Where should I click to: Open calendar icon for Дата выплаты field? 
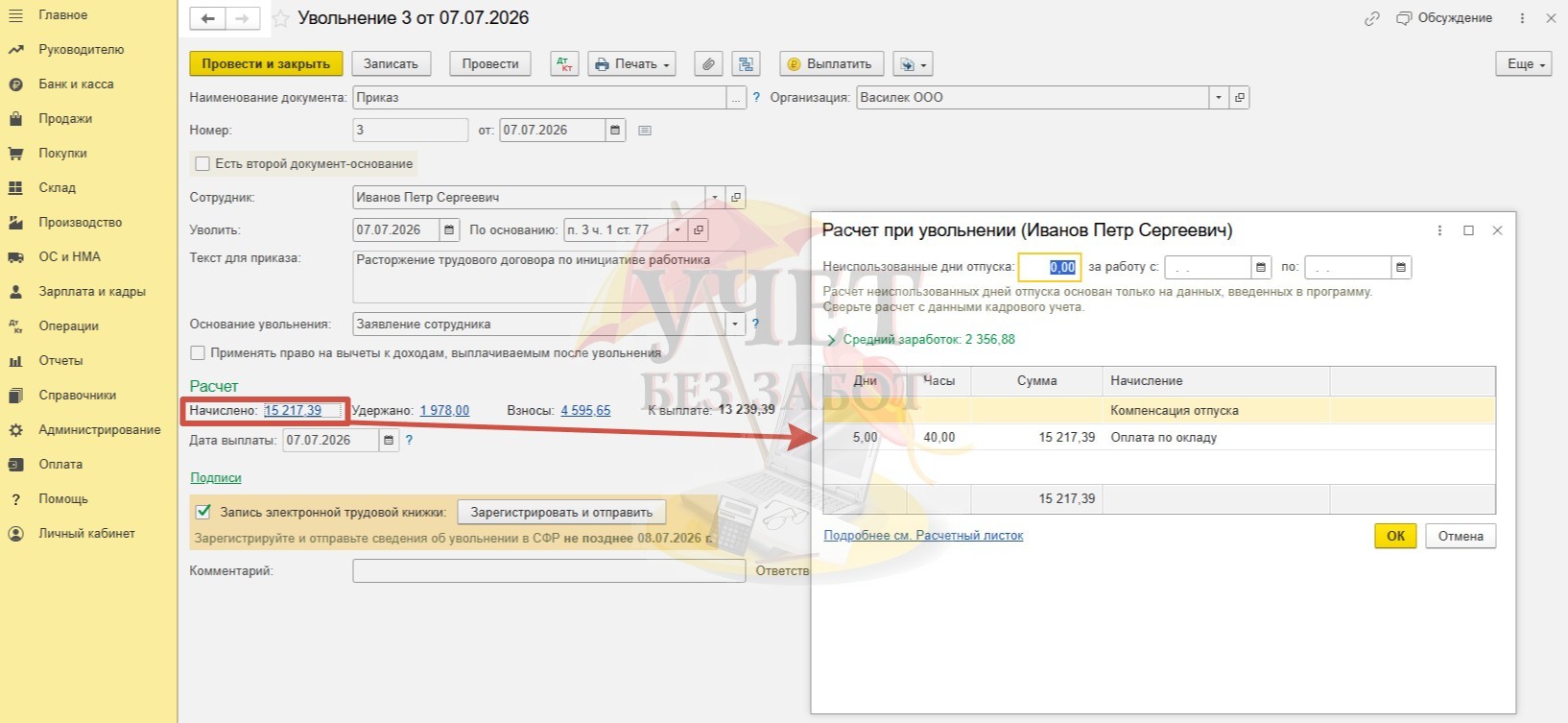point(388,440)
